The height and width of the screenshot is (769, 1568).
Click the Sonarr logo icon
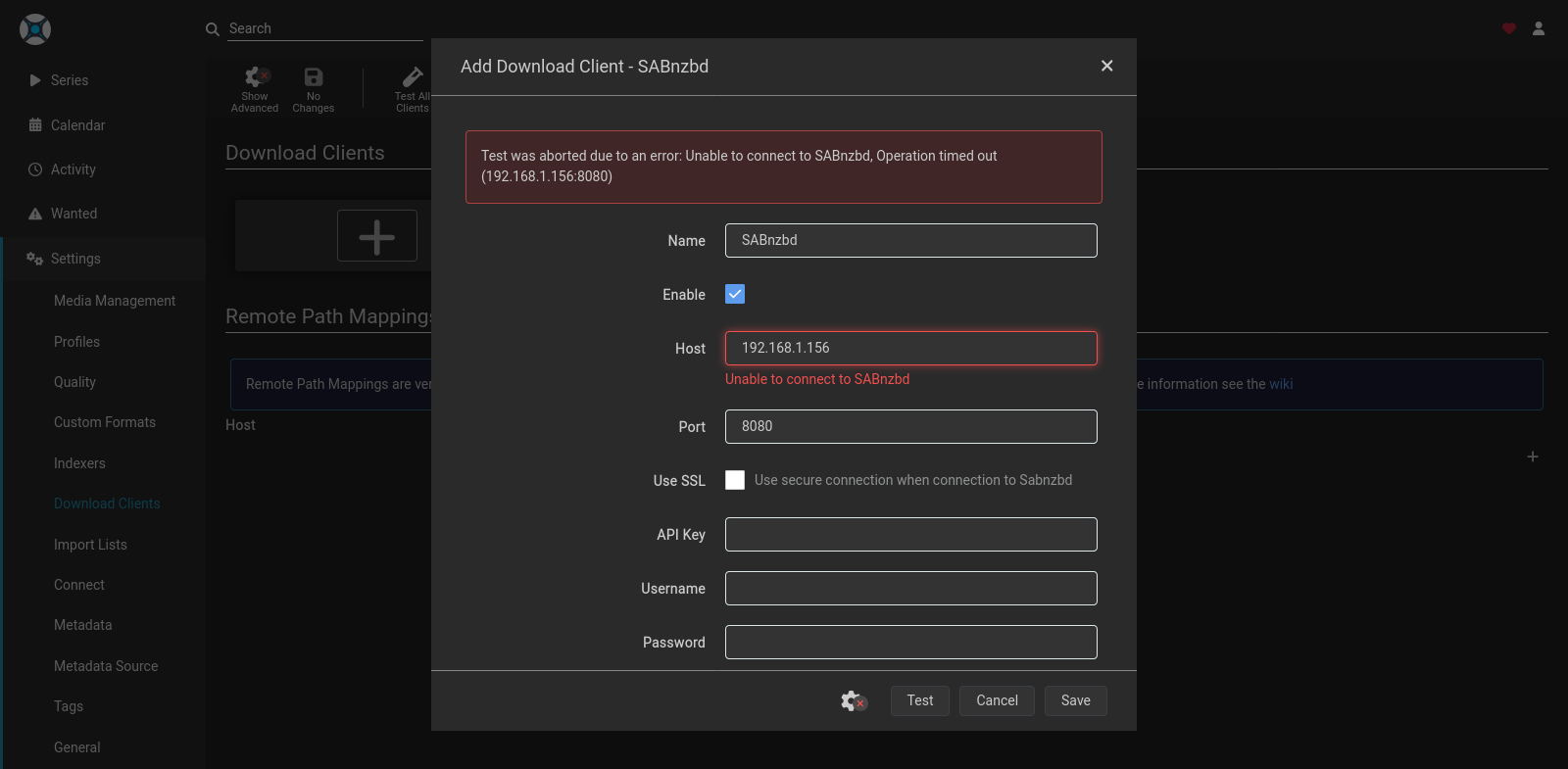35,29
